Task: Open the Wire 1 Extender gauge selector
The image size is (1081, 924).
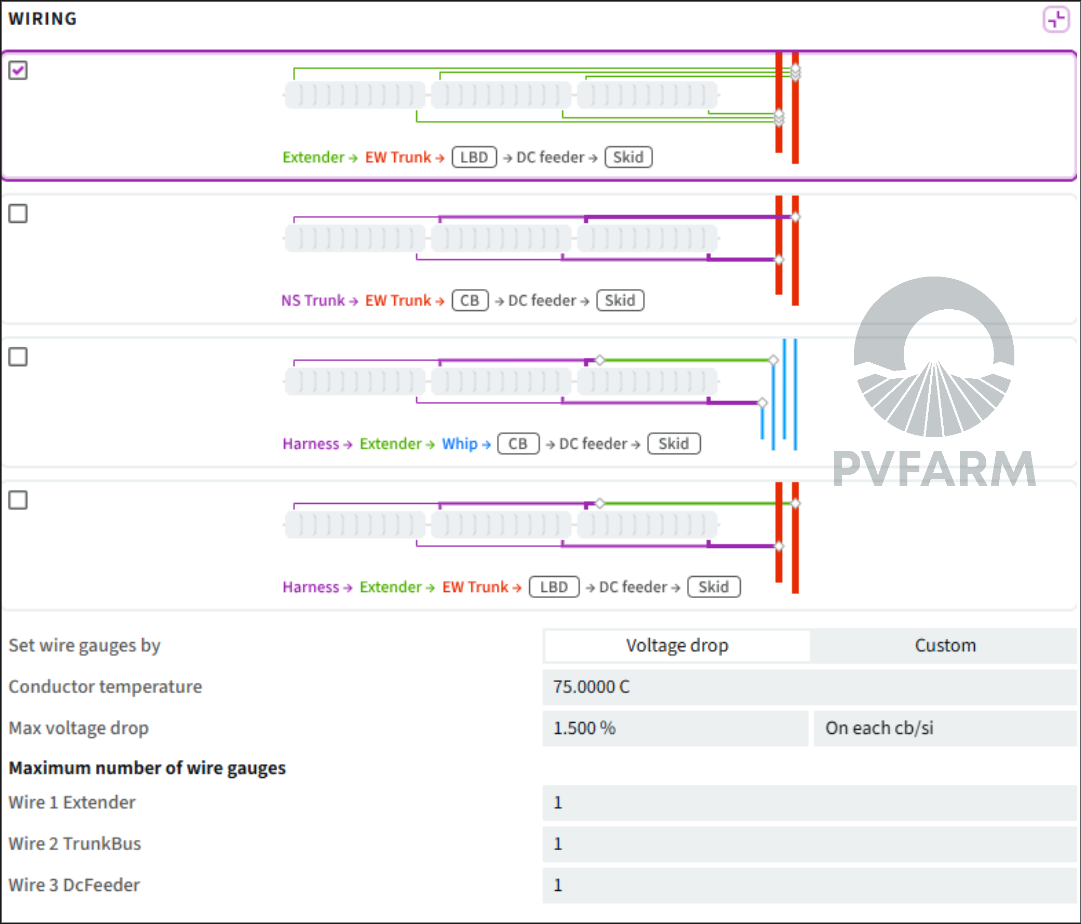Action: click(x=807, y=802)
